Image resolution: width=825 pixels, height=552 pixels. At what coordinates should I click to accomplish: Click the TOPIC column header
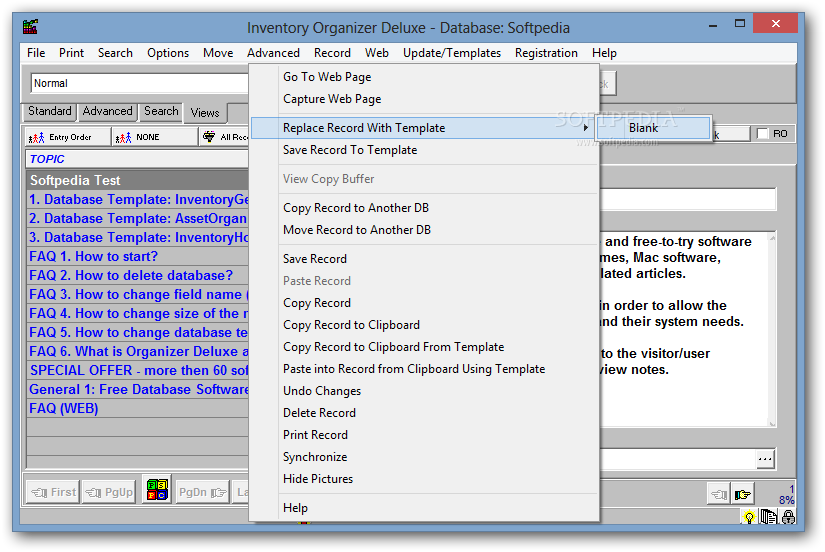(x=137, y=159)
